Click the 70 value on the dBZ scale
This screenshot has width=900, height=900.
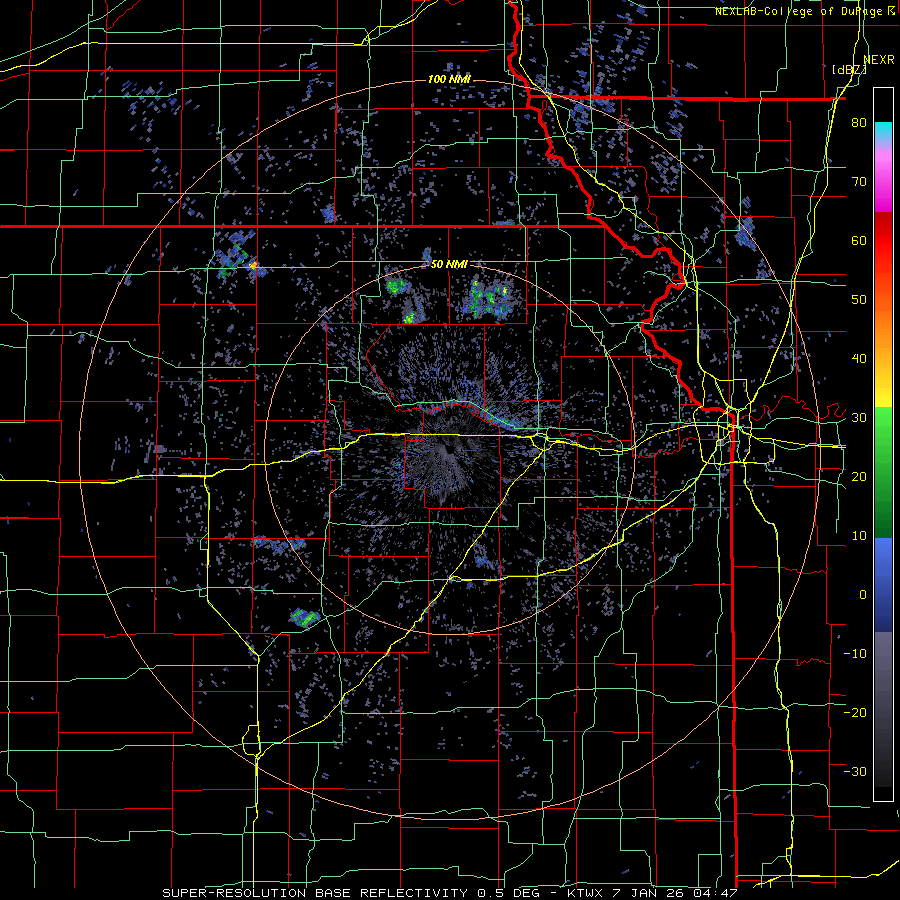pyautogui.click(x=859, y=181)
